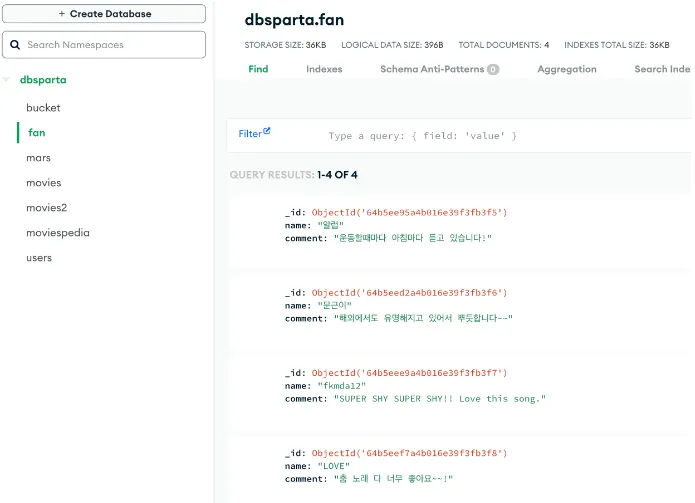
Task: Select the movies2 collection
Action: pyautogui.click(x=46, y=208)
